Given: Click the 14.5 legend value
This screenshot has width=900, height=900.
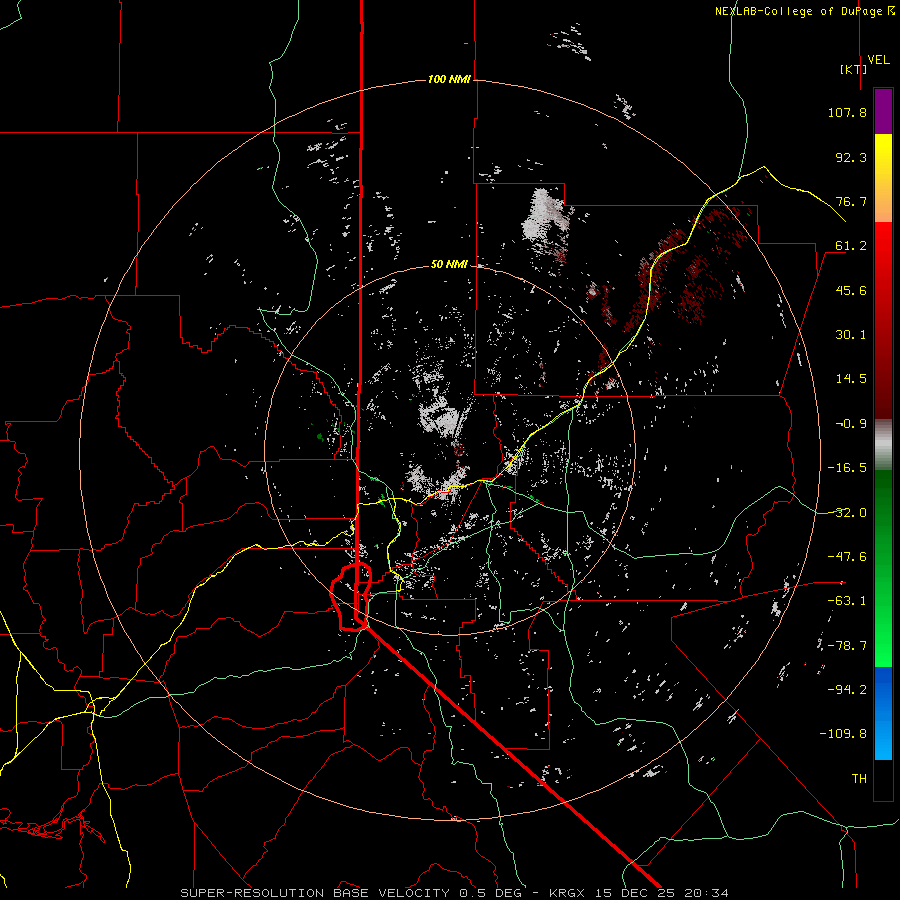Looking at the screenshot, I should (851, 379).
